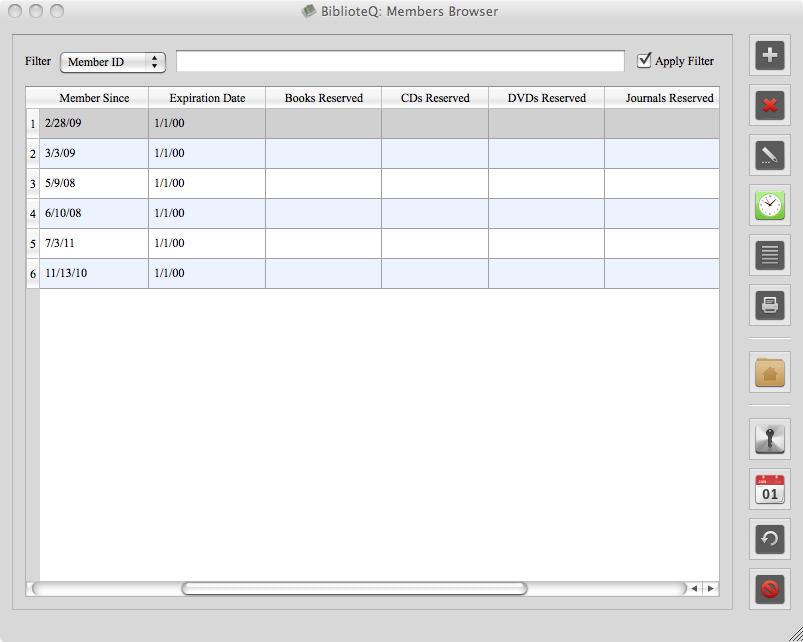Click the calendar 01 icon
The image size is (803, 642).
[x=770, y=489]
